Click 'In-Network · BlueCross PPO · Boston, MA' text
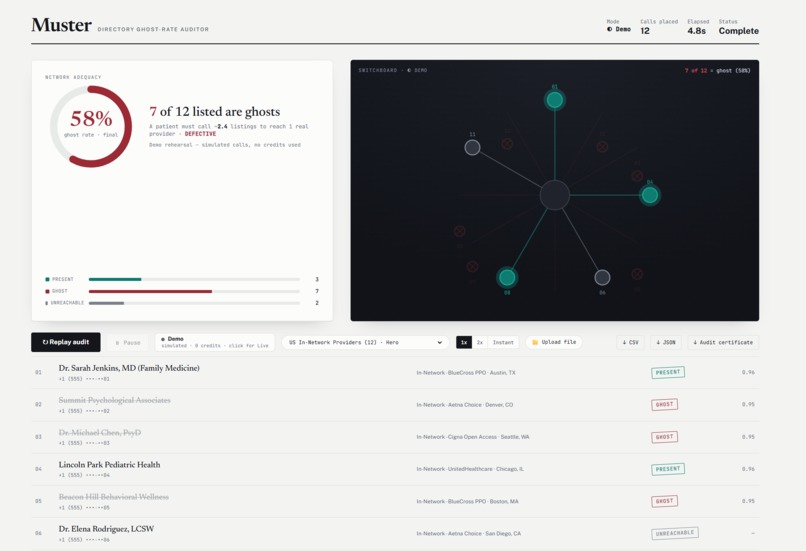Screen dimensions: 806x551 (467, 501)
